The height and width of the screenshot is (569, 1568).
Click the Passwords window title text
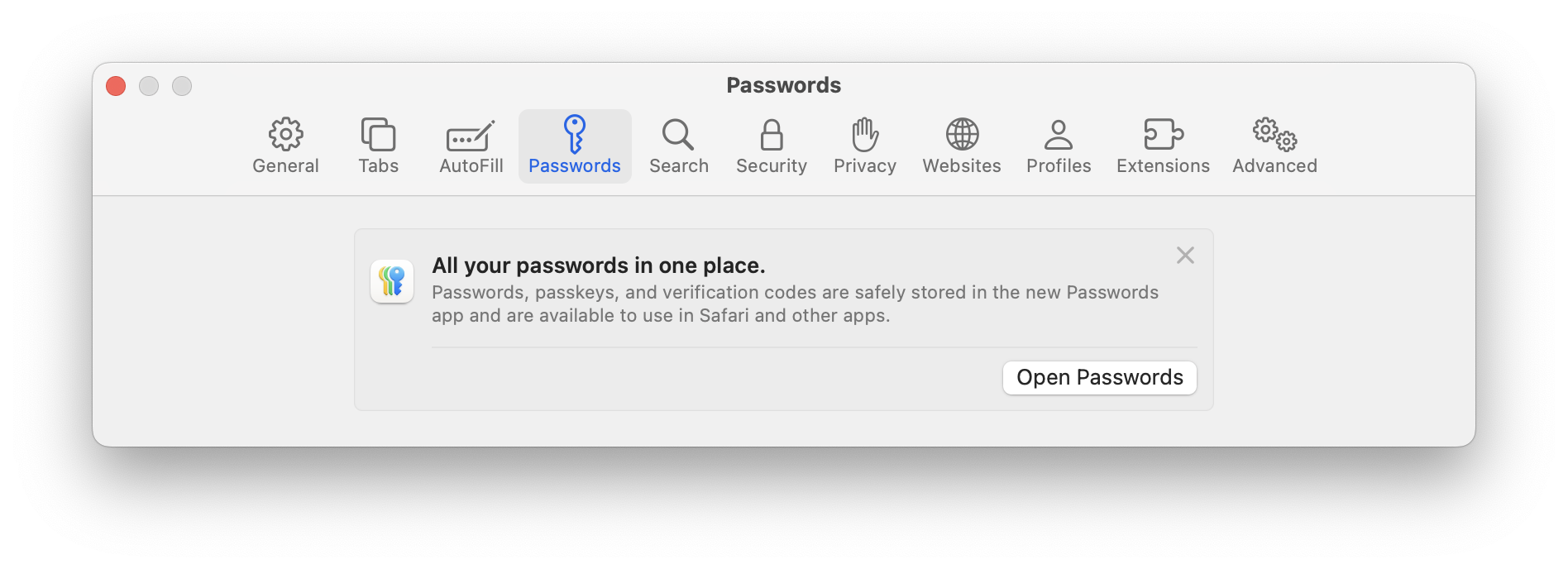[x=783, y=85]
